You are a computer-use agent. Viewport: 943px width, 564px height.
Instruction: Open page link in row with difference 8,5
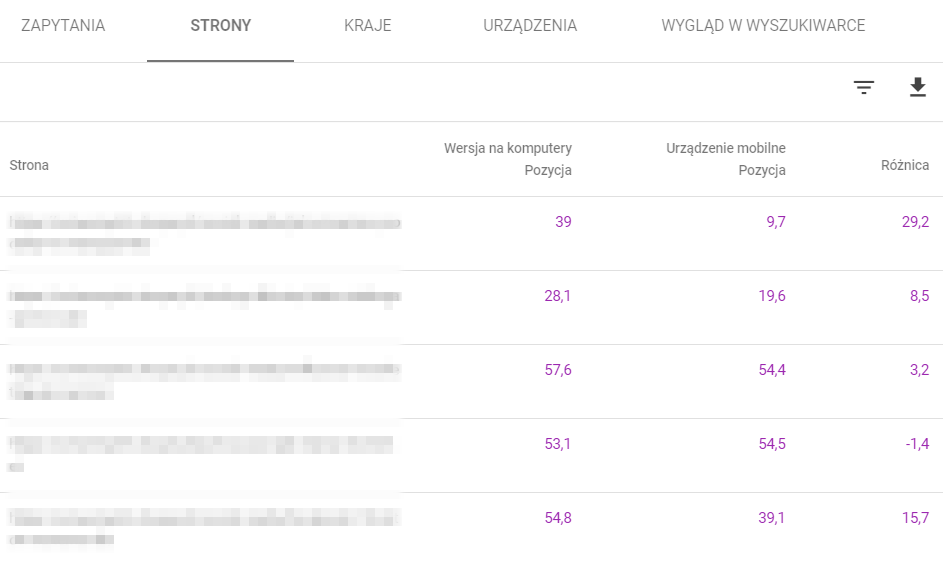(x=204, y=306)
